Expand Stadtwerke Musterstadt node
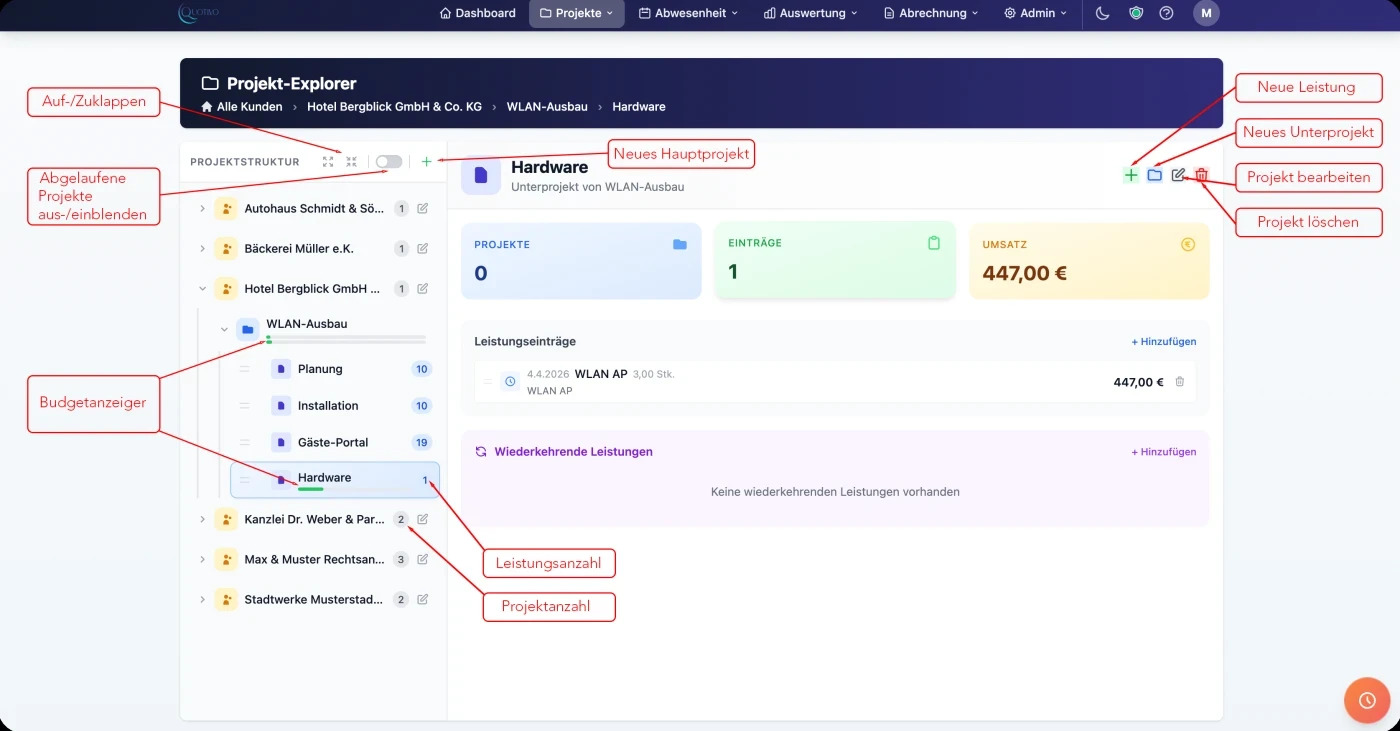 pos(202,599)
